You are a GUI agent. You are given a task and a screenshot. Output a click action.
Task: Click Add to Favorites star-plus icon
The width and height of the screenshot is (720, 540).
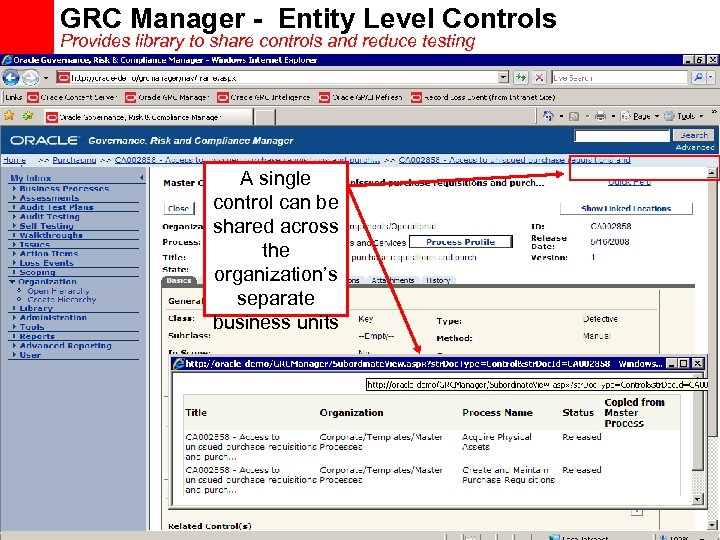[28, 116]
